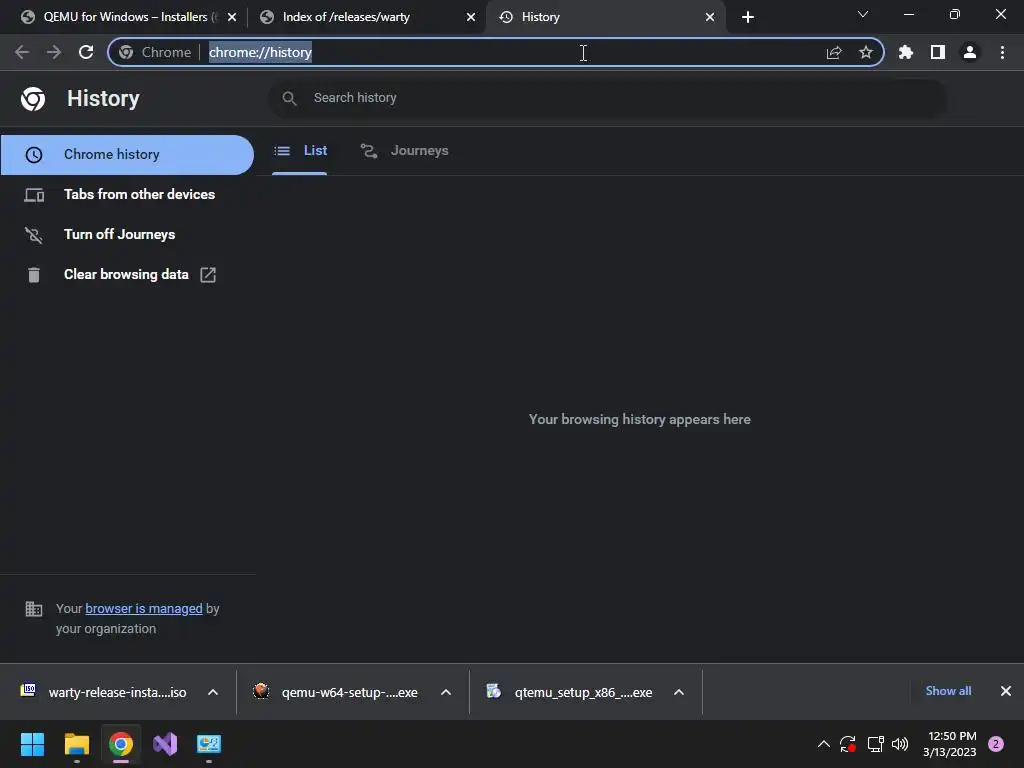This screenshot has height=768, width=1024.
Task: Click the Chrome logo beside the History heading
Action: pyautogui.click(x=33, y=99)
